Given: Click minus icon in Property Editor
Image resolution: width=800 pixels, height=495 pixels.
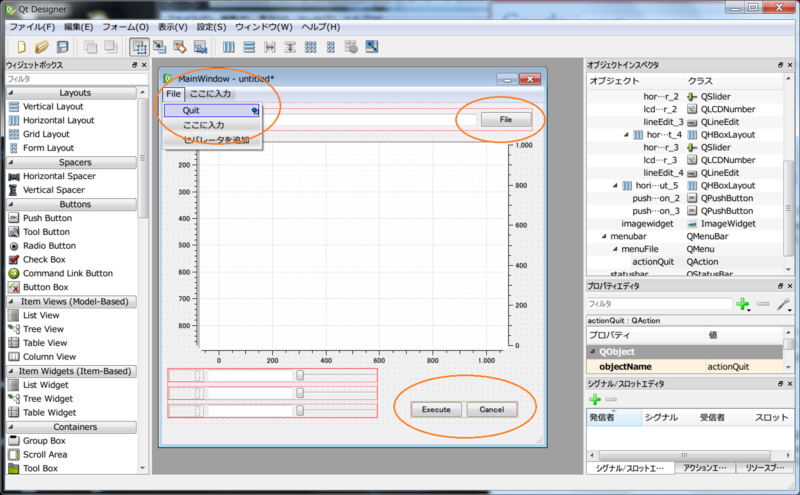Looking at the screenshot, I should tap(763, 304).
